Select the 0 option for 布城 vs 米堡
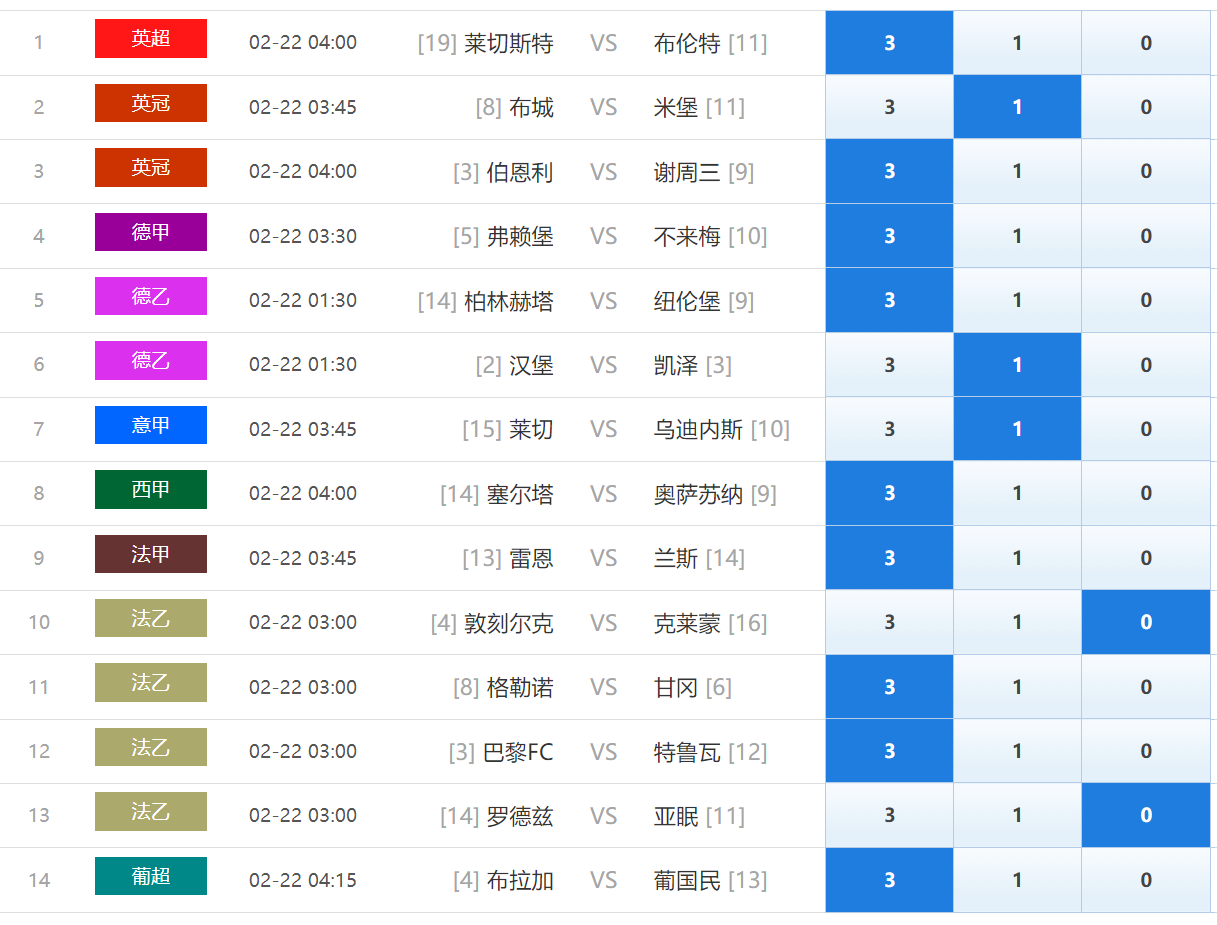Viewport: 1217px width, 925px height. [x=1145, y=107]
